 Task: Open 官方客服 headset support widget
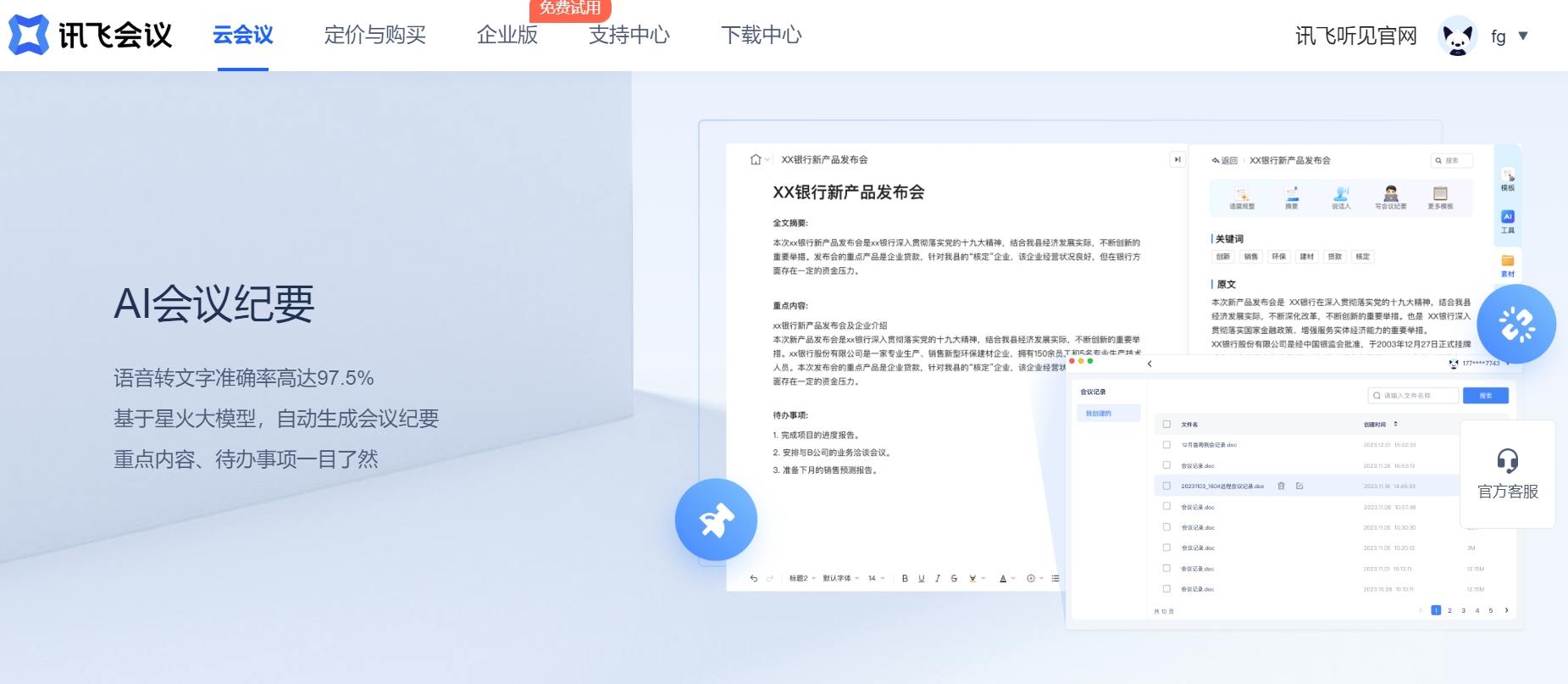pyautogui.click(x=1508, y=474)
